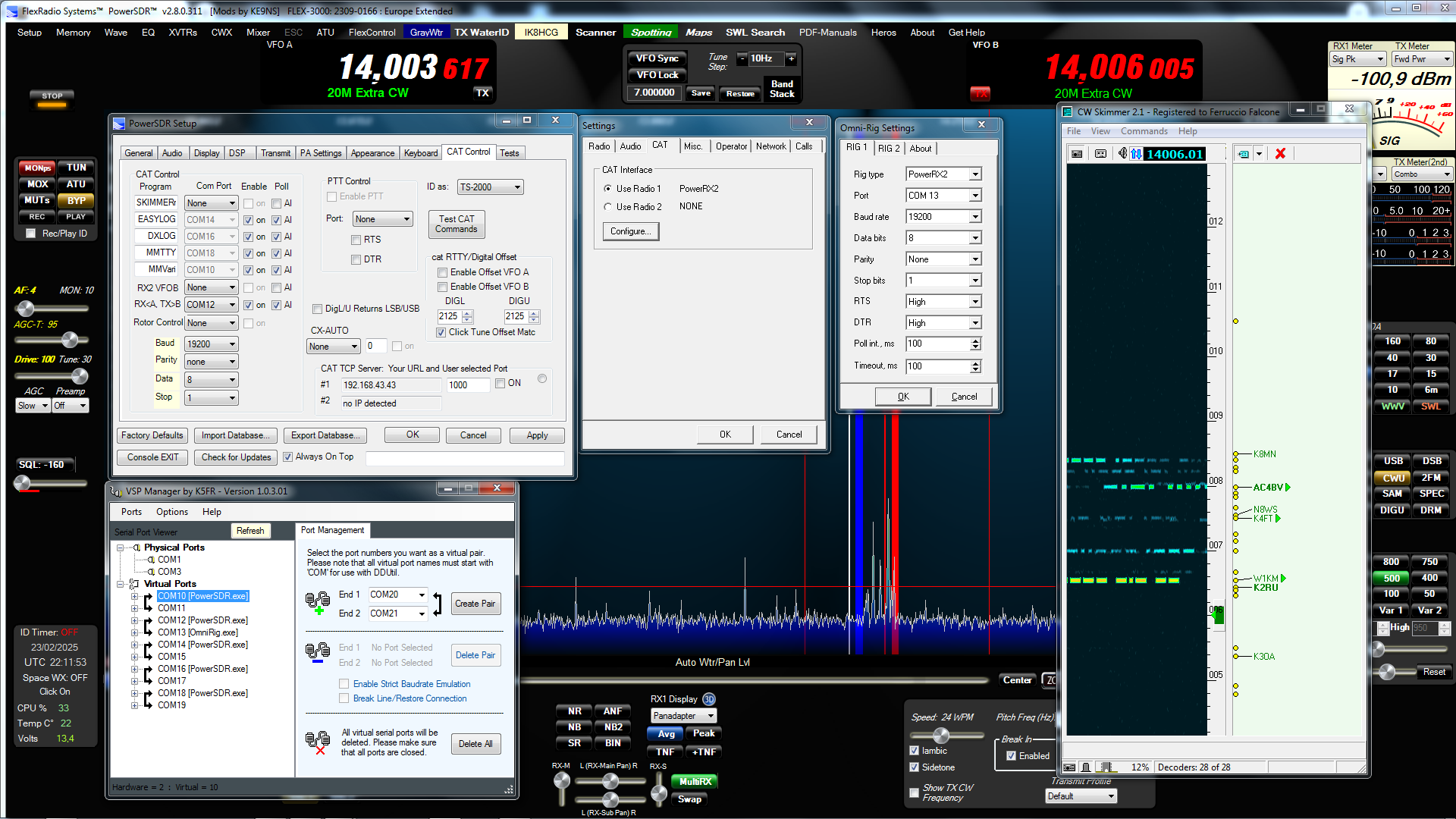Toggle EASYLOG enable checkbox

pyautogui.click(x=248, y=220)
